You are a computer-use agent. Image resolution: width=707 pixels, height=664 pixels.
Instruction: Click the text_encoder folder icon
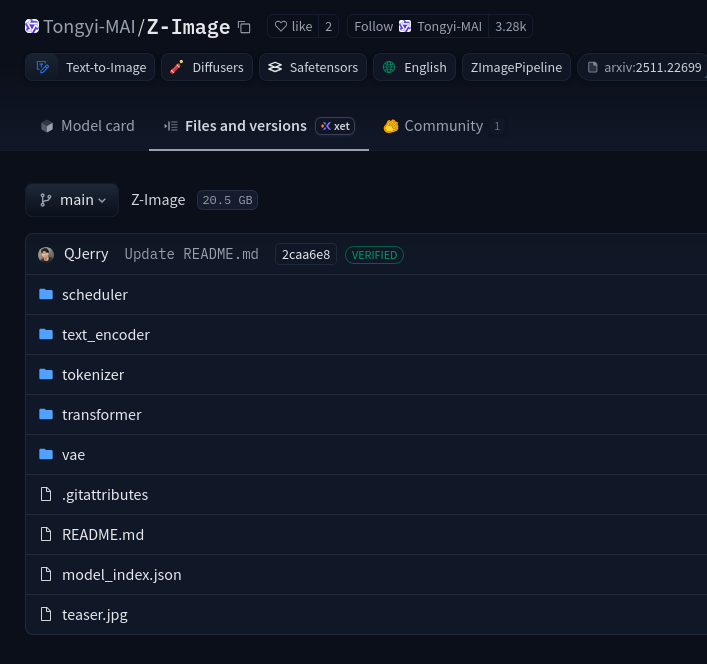[x=46, y=334]
